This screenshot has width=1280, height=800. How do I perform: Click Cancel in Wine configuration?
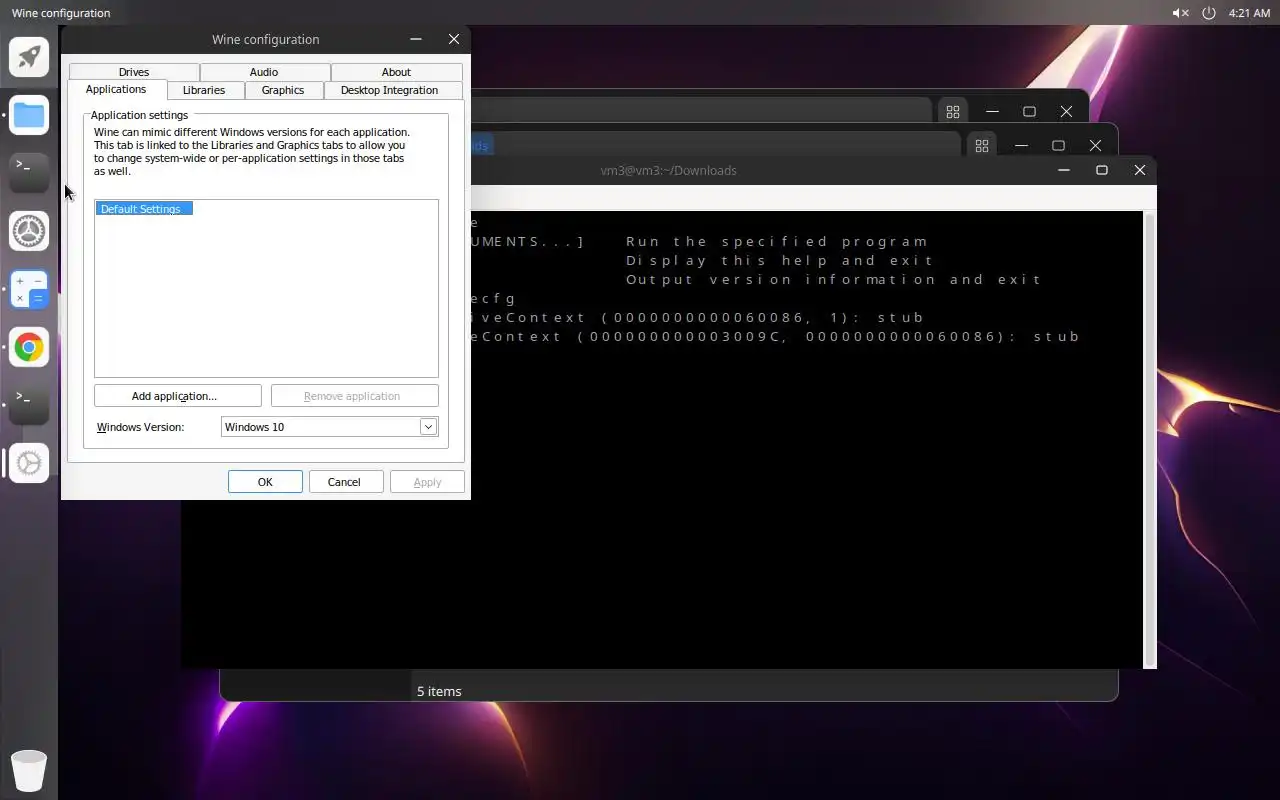tap(344, 482)
